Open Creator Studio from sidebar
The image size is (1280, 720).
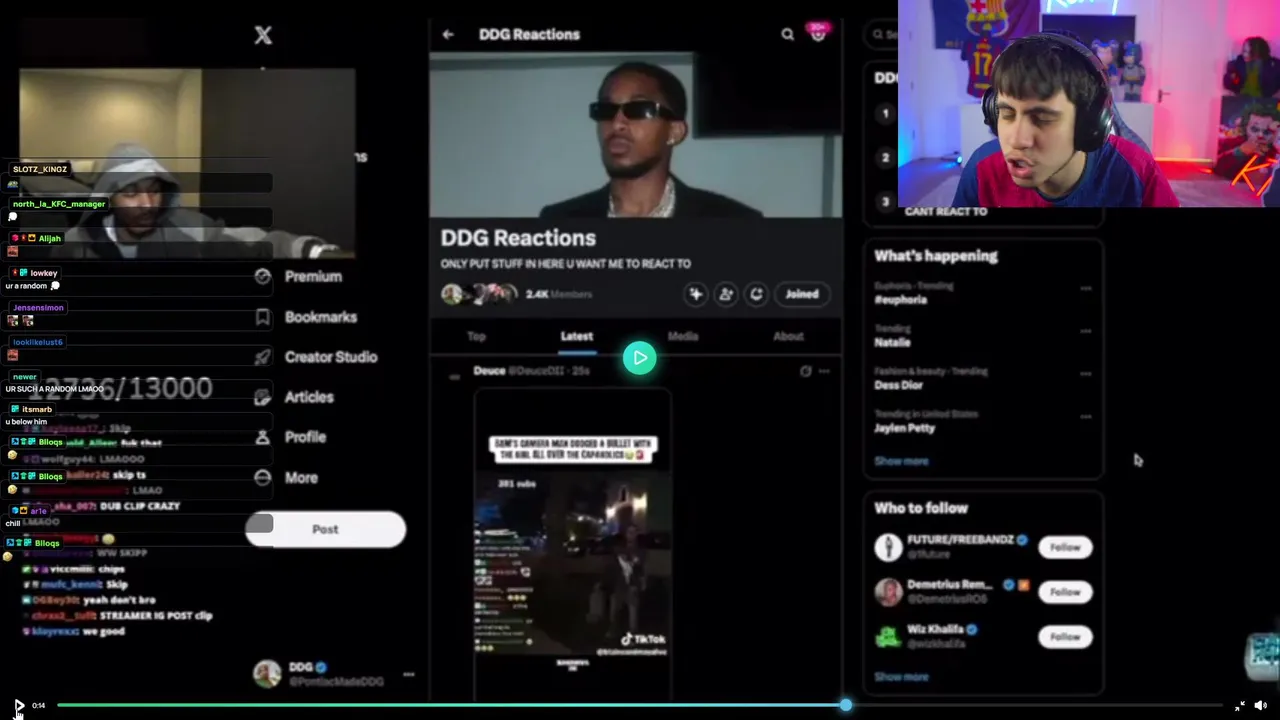[x=330, y=357]
